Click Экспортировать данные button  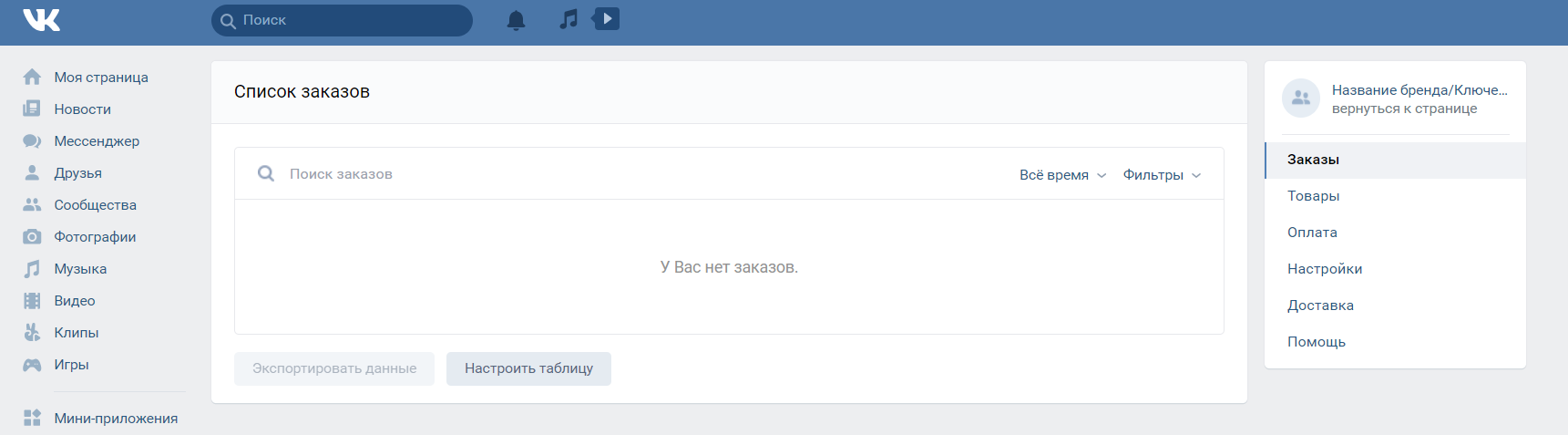click(334, 368)
